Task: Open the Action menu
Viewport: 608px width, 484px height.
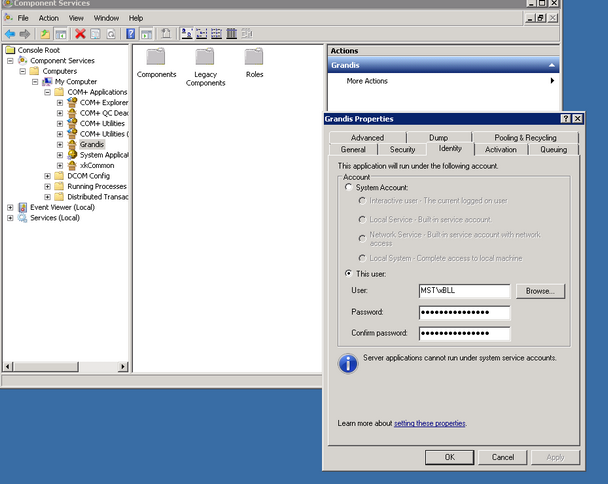Action: pos(49,18)
